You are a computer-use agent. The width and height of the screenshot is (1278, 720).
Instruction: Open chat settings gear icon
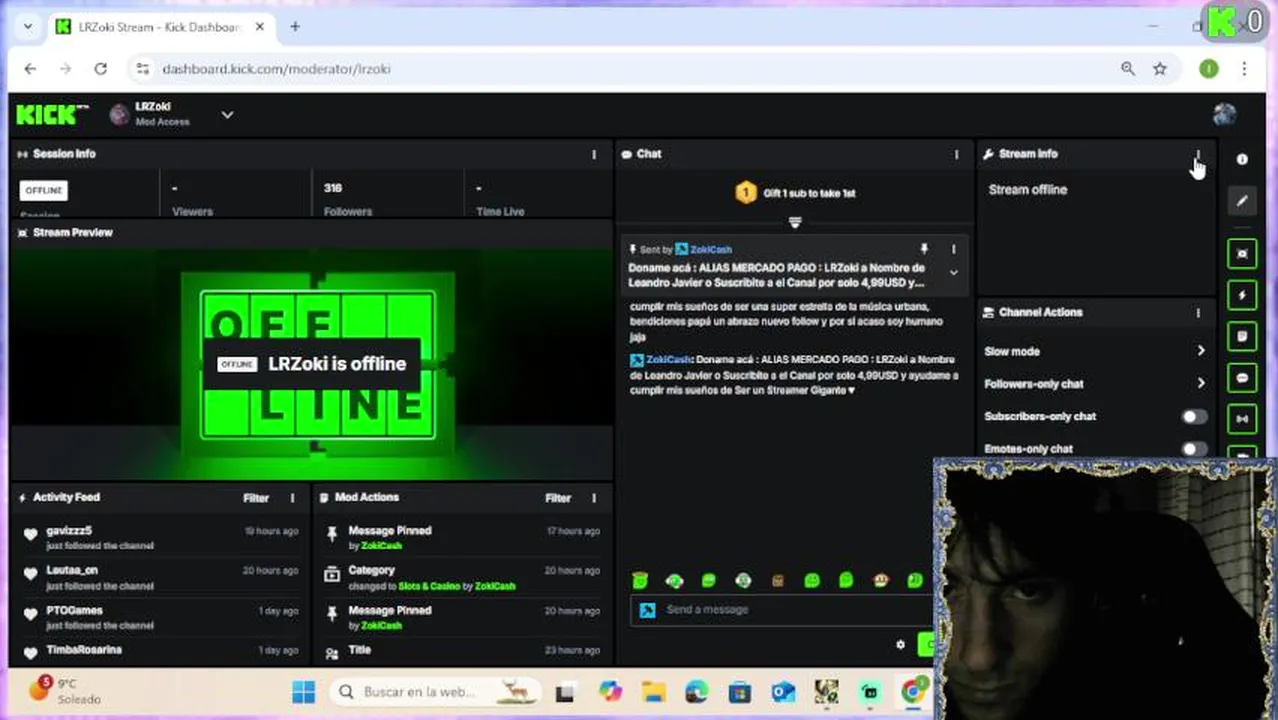click(x=900, y=645)
